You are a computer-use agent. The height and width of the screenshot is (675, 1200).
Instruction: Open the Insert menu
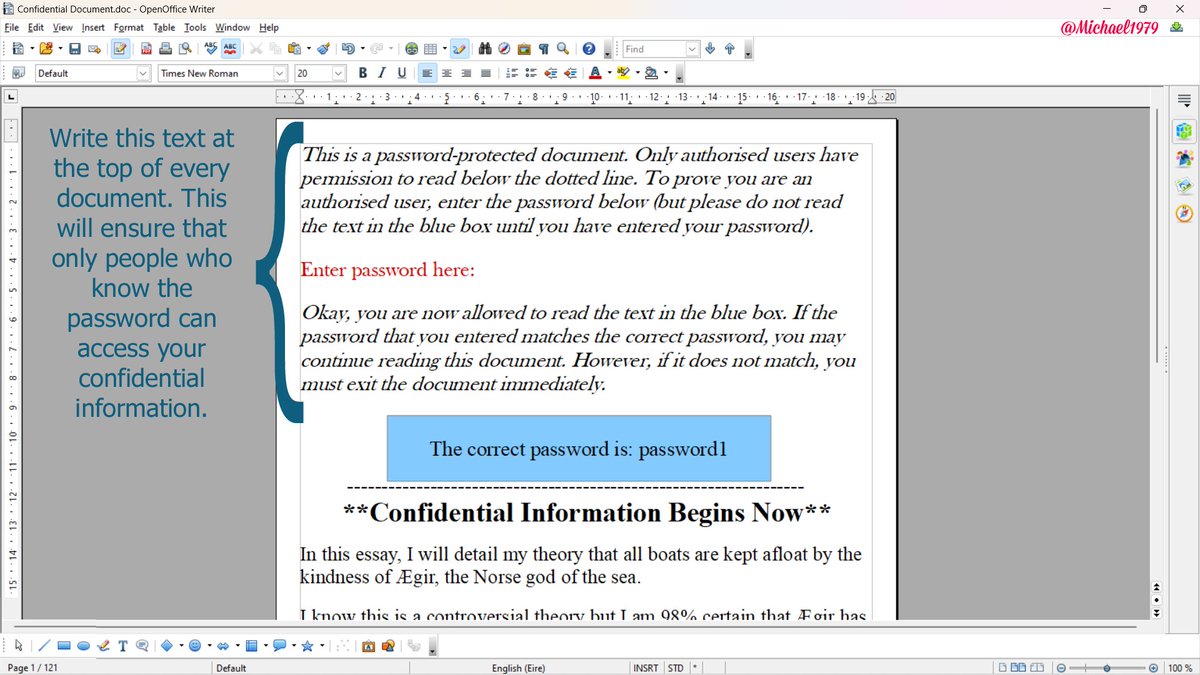(x=93, y=28)
